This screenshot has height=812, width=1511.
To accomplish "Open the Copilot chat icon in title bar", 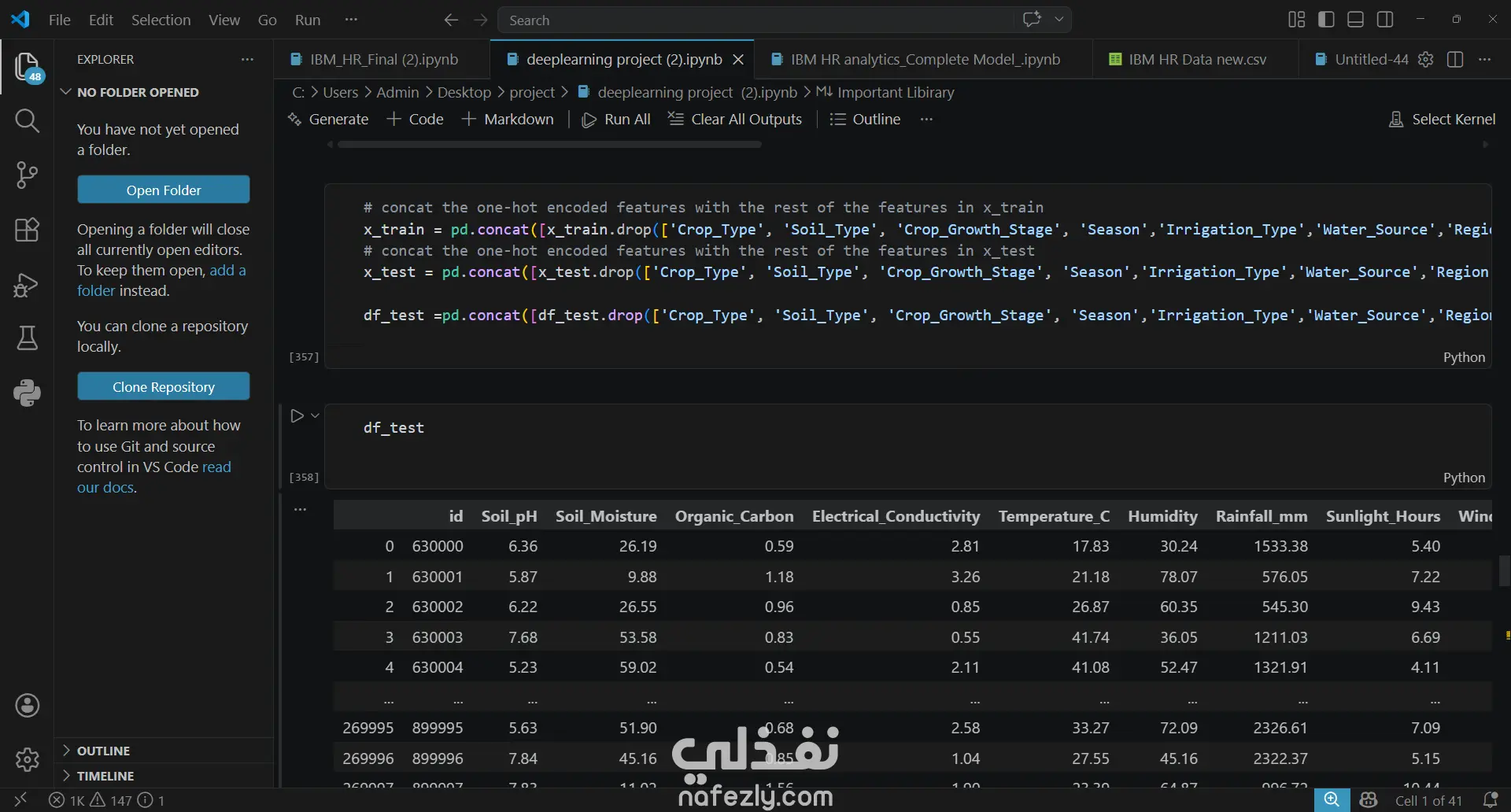I will click(x=1032, y=20).
